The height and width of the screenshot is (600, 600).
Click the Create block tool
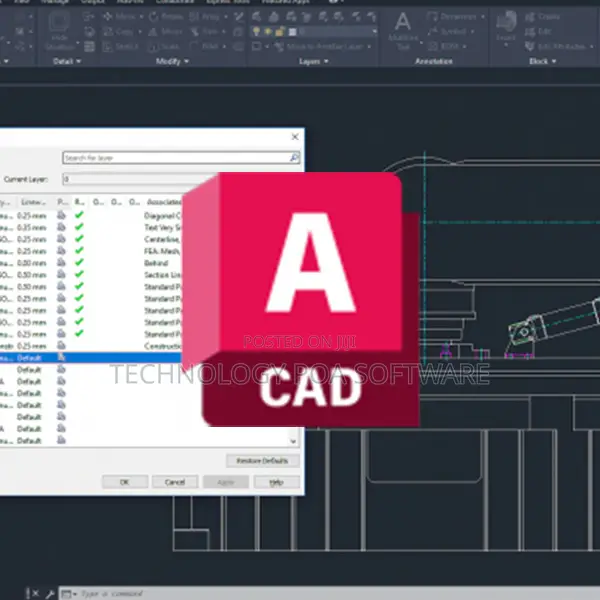point(542,16)
